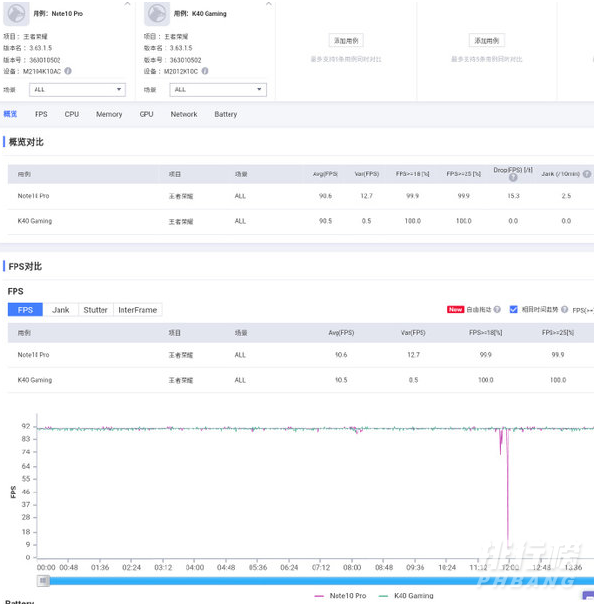Click version number 363010502 under K40 Gaming
Screen dimensions: 597x604
[x=185, y=60]
